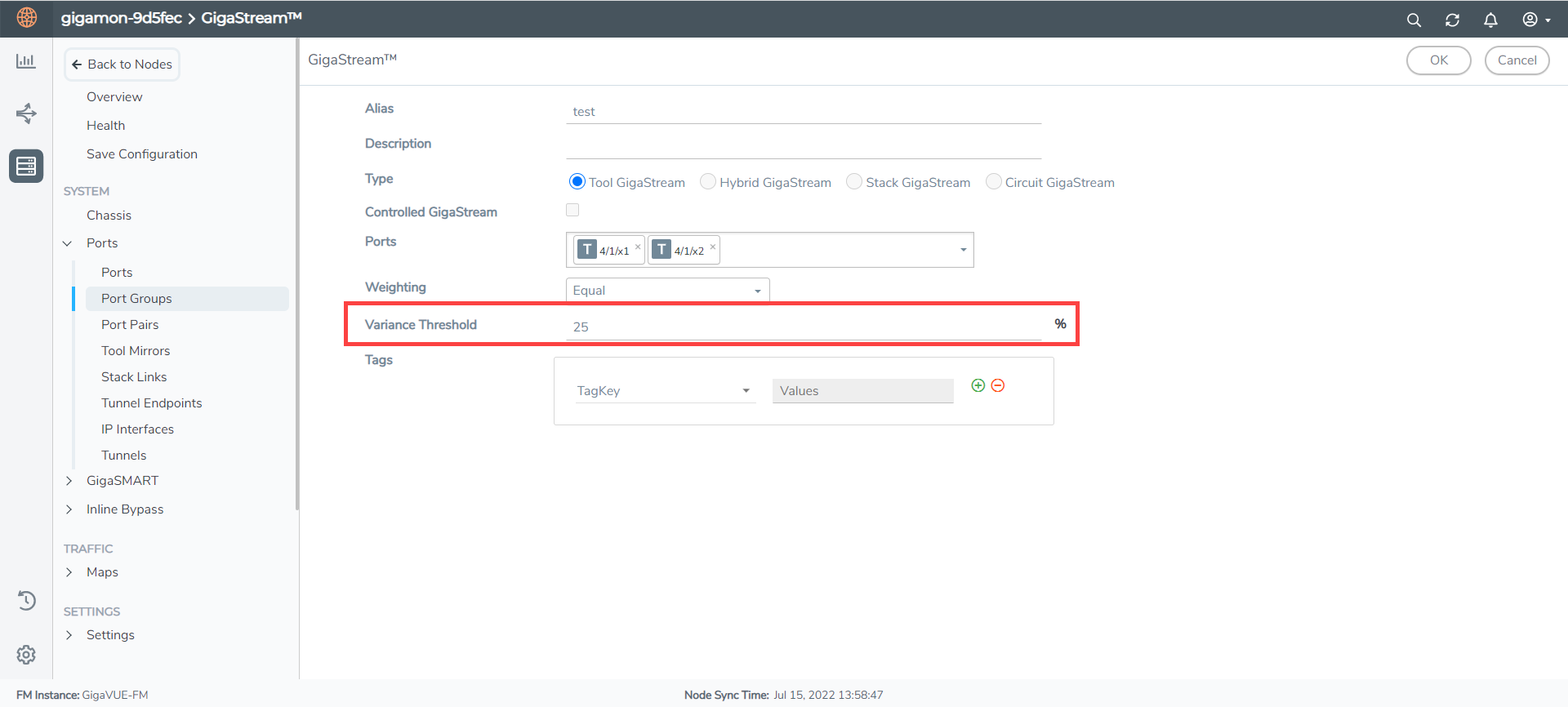The width and height of the screenshot is (1568, 707).
Task: Click the red remove tag icon
Action: (998, 385)
